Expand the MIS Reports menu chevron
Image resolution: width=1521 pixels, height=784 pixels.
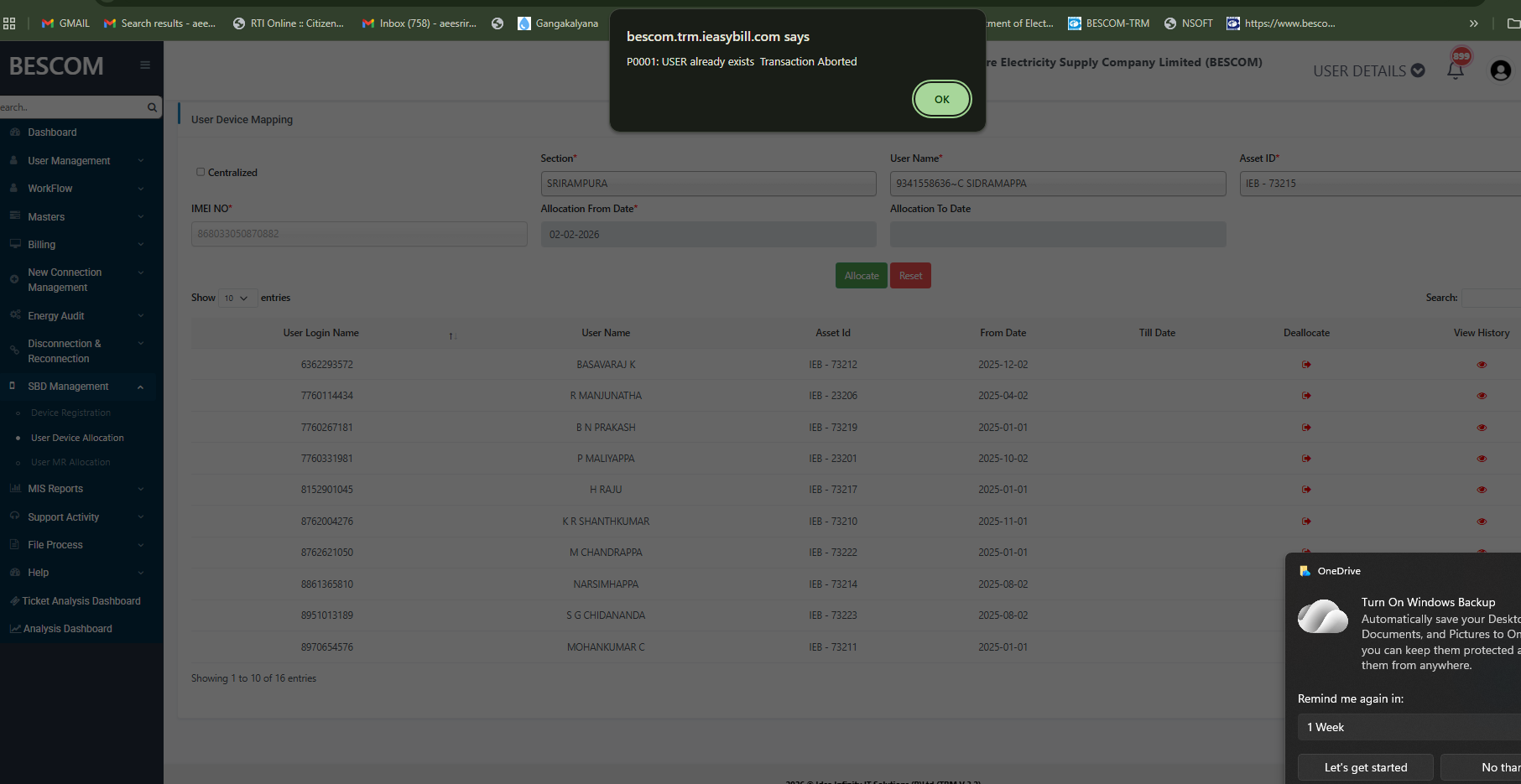point(141,489)
